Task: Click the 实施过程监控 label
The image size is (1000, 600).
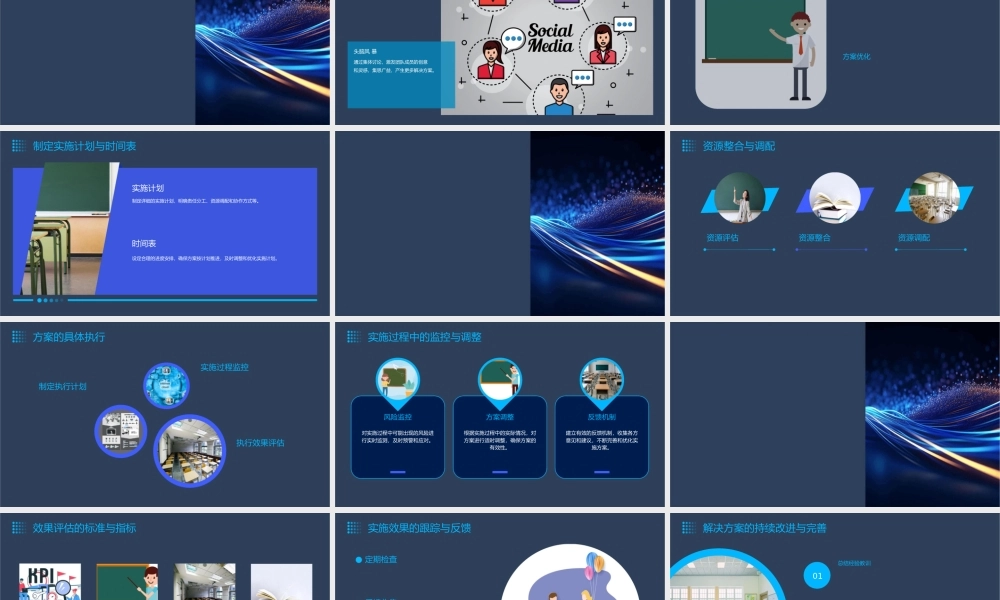Action: [224, 367]
